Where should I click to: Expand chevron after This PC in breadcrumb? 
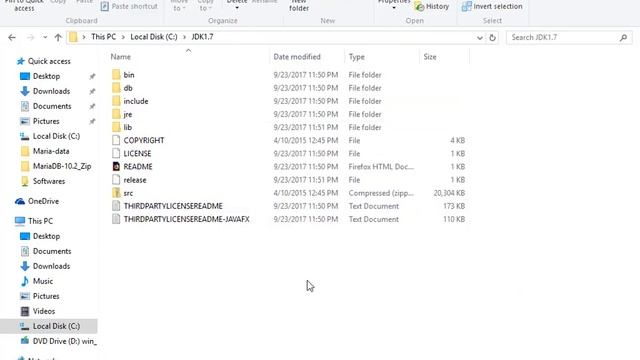coord(123,37)
